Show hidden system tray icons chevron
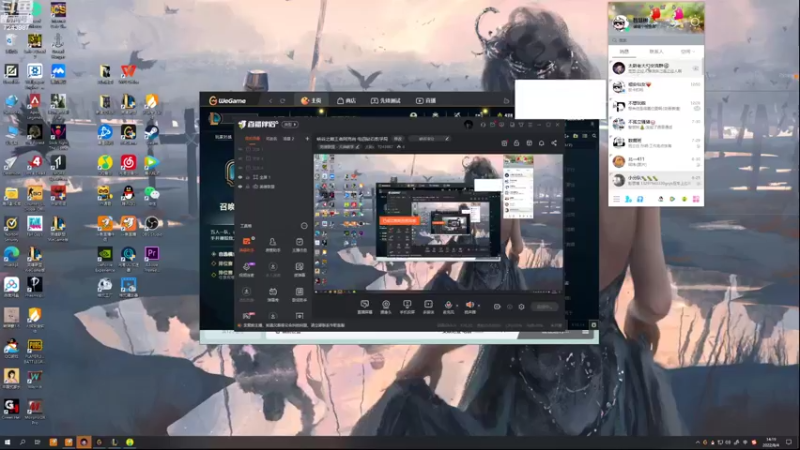Screen dimensions: 800x450 pos(697,442)
